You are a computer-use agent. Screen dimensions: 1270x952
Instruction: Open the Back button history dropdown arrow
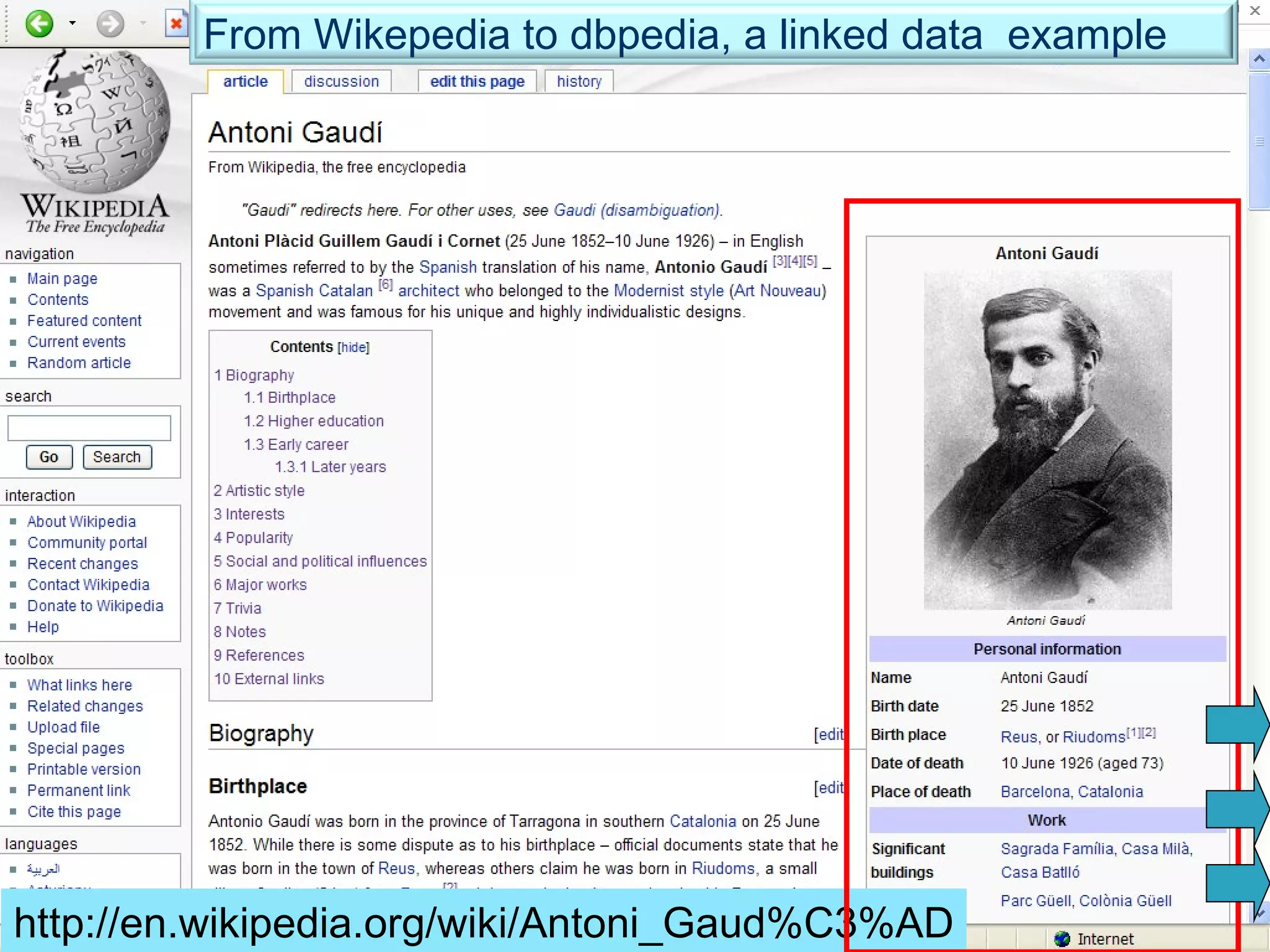click(73, 24)
